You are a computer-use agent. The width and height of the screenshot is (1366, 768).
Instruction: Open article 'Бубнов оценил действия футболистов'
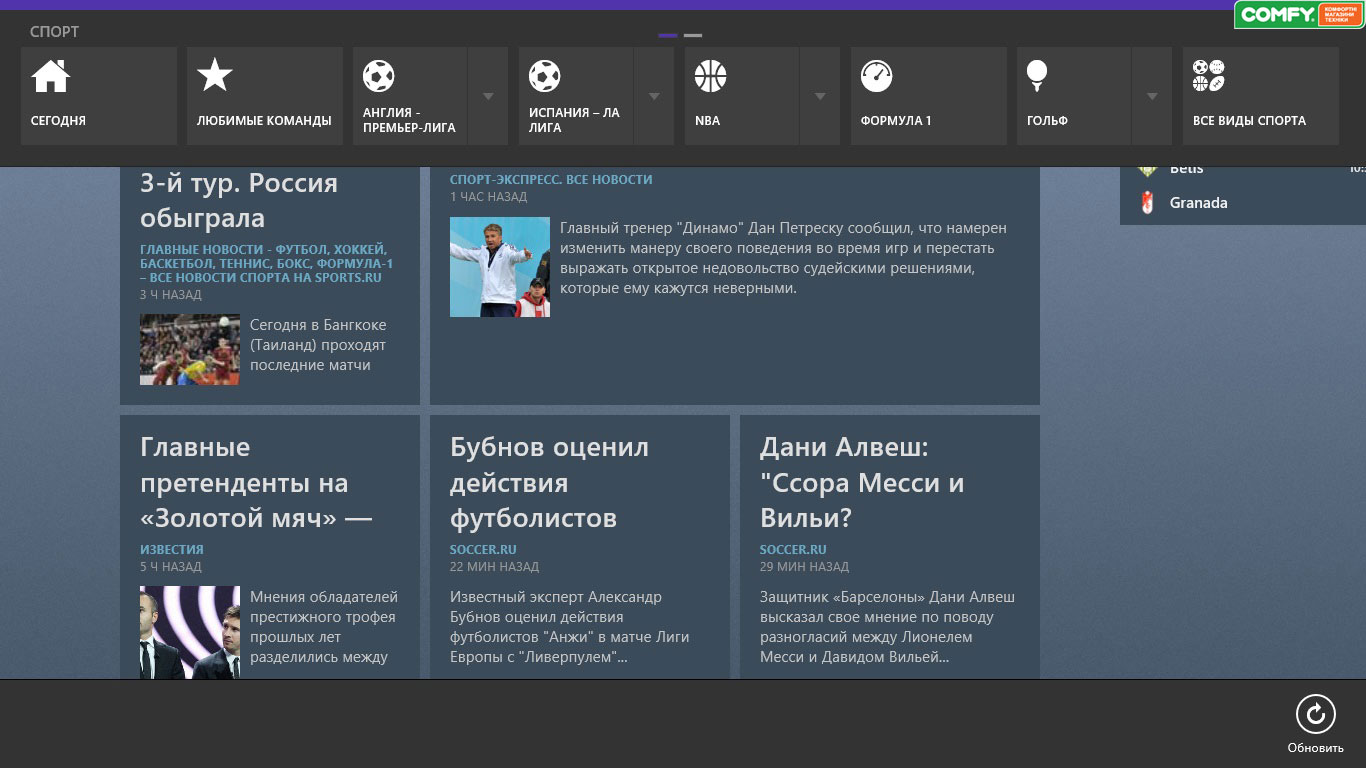tap(549, 483)
